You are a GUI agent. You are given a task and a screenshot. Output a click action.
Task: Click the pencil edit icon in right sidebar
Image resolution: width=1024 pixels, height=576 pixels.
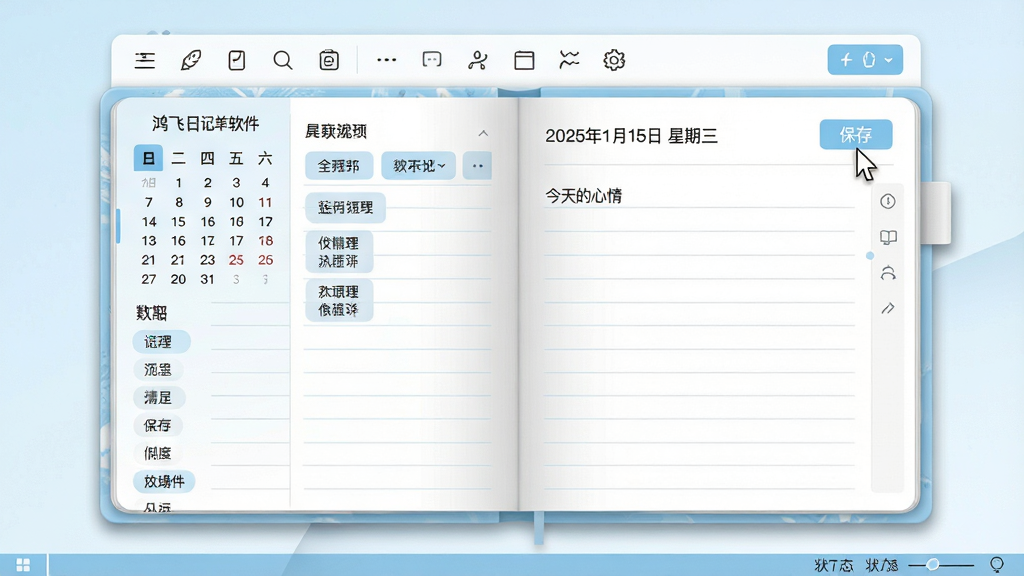coord(888,308)
